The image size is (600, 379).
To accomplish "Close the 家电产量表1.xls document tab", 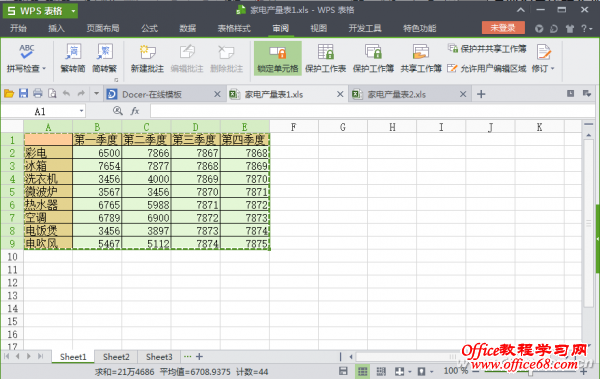I will (340, 94).
